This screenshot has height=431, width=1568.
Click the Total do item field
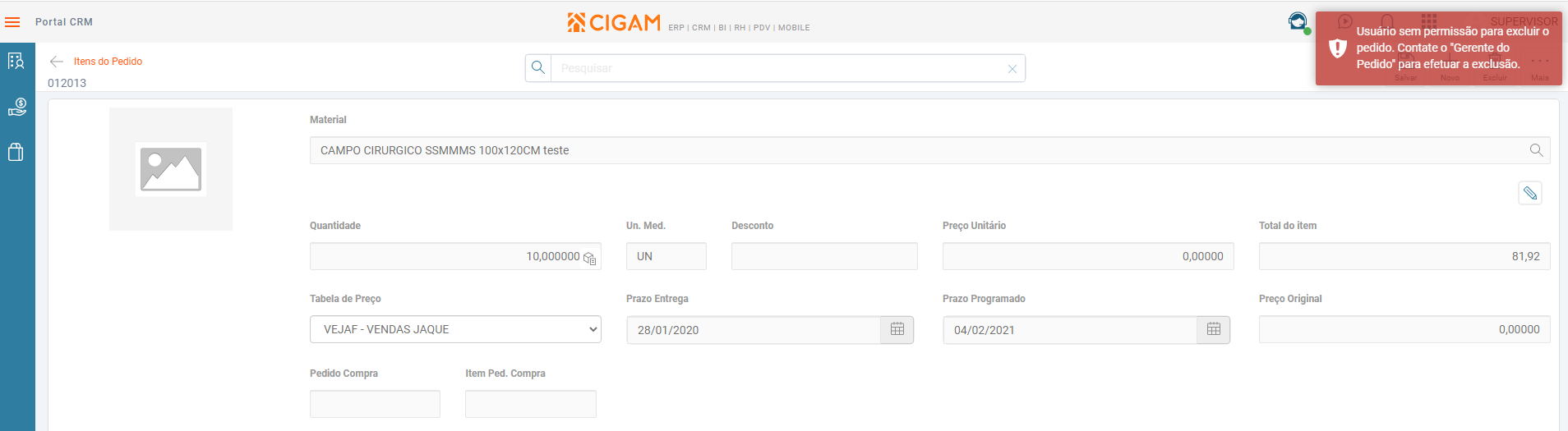[x=1404, y=256]
